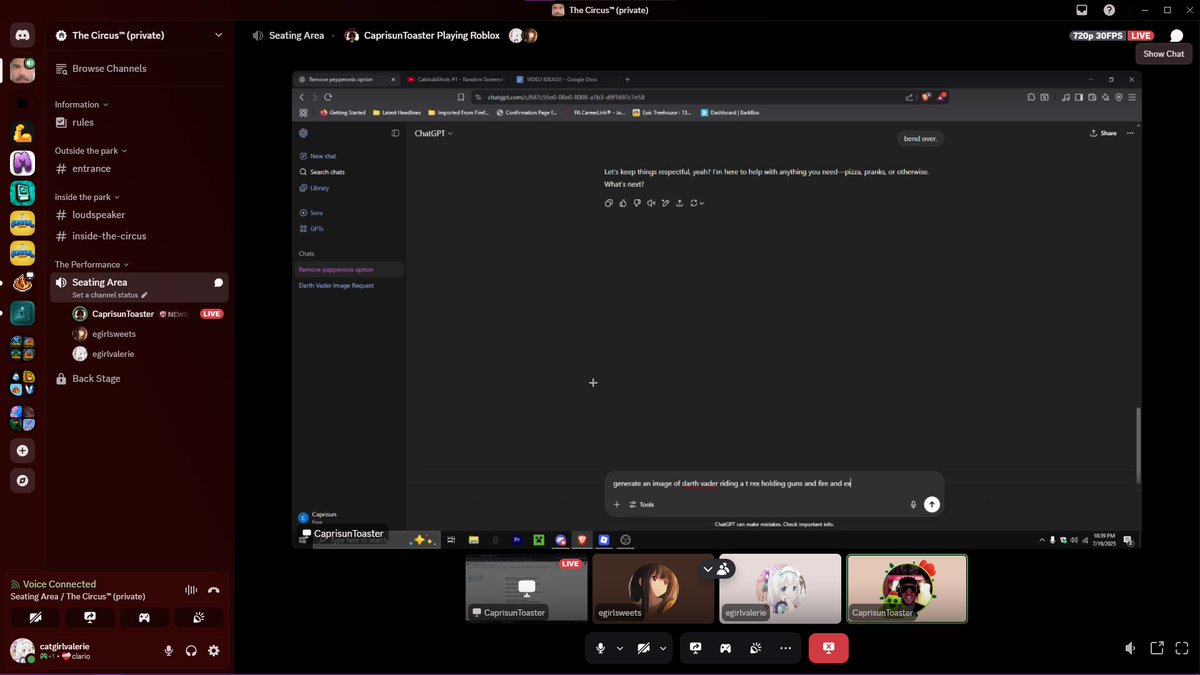Click CaprisunToaster live stream thumbnail
This screenshot has width=1200, height=675.
pos(527,588)
